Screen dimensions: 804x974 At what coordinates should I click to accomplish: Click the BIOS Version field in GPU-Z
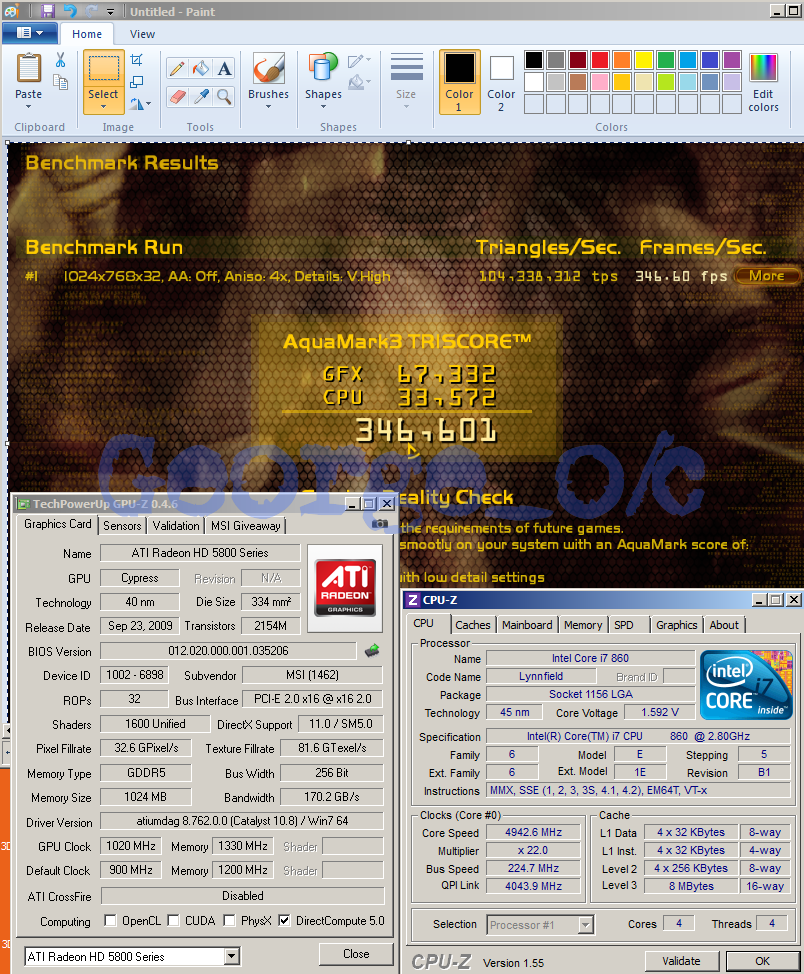[x=228, y=651]
